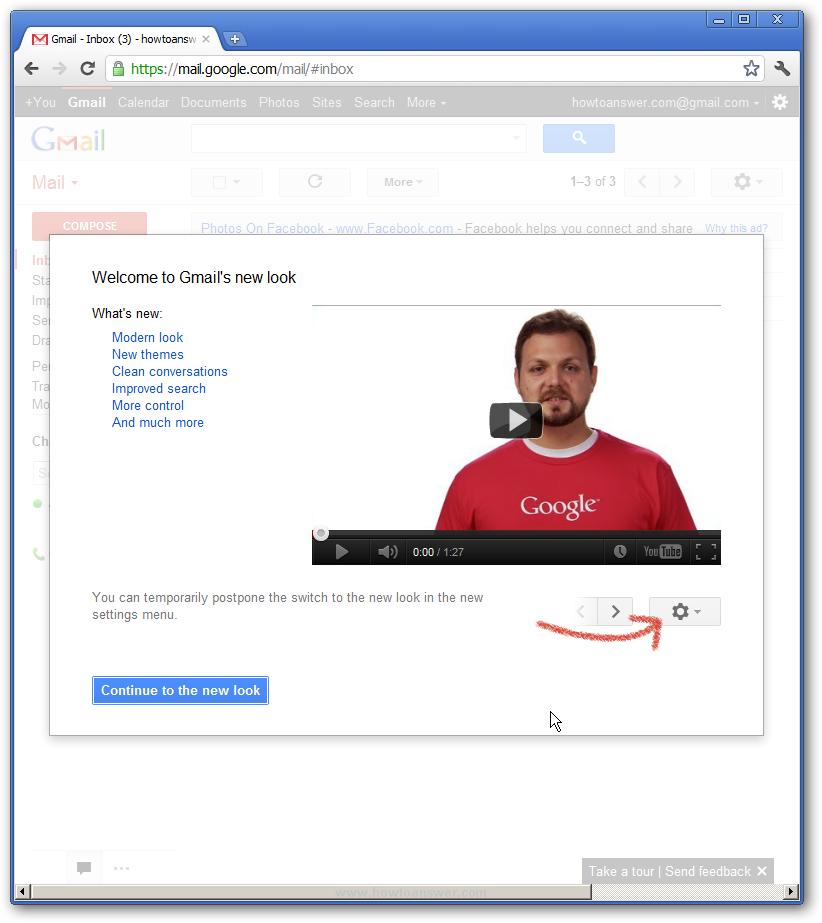Click the horizontal scrollbar thumb
822x923 pixels.
311,891
